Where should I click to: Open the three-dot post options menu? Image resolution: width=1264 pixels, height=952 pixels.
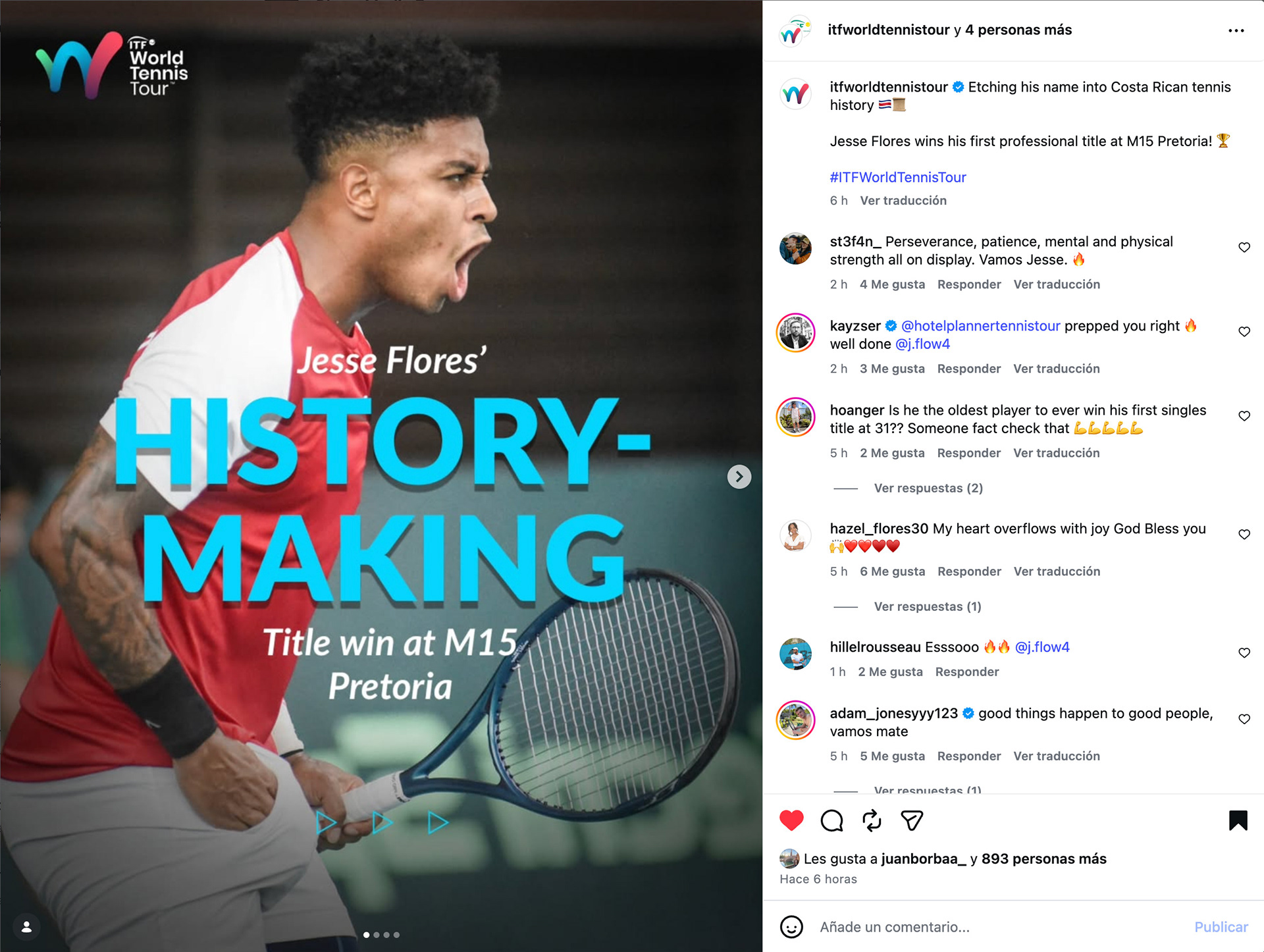(1236, 30)
